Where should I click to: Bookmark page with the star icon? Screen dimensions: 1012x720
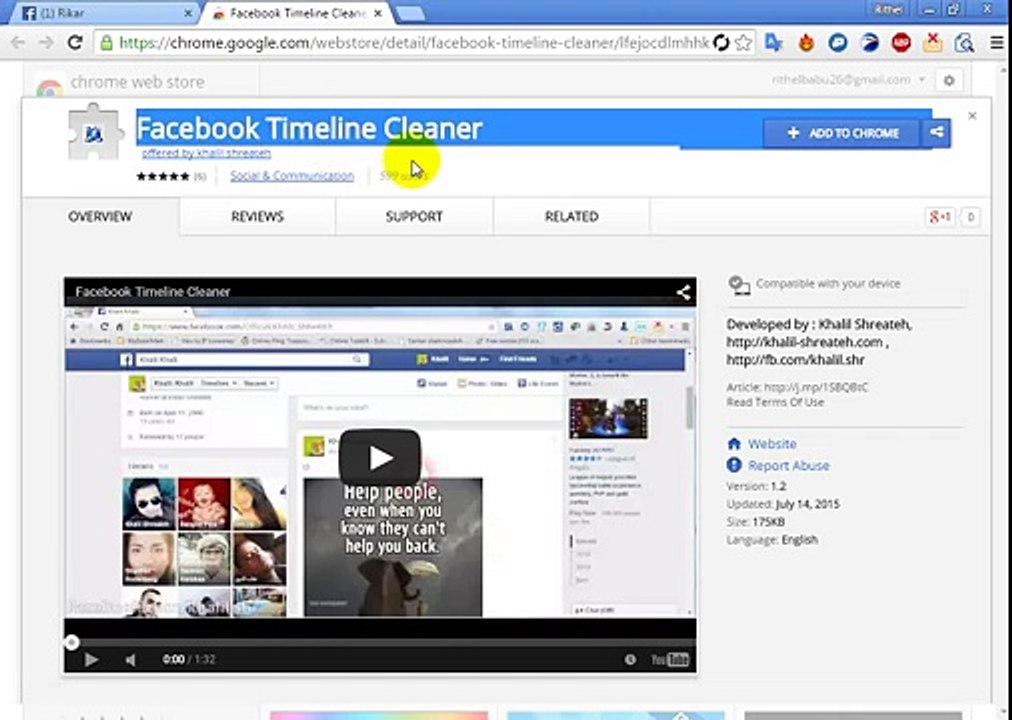click(743, 43)
